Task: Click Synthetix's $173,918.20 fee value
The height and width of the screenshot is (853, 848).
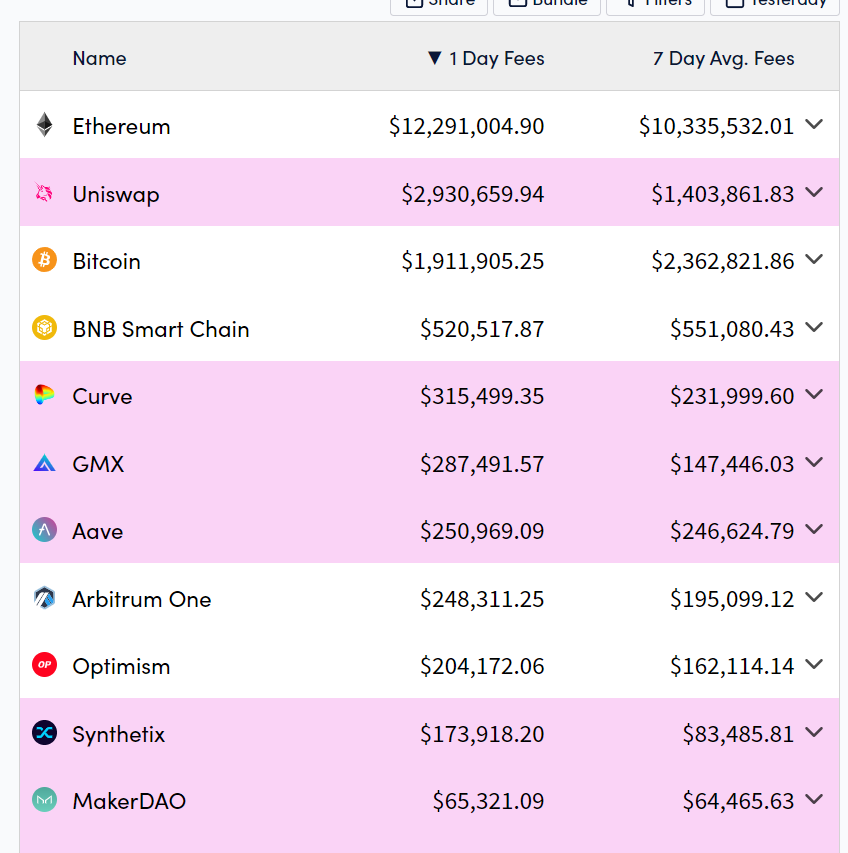Action: click(x=482, y=734)
